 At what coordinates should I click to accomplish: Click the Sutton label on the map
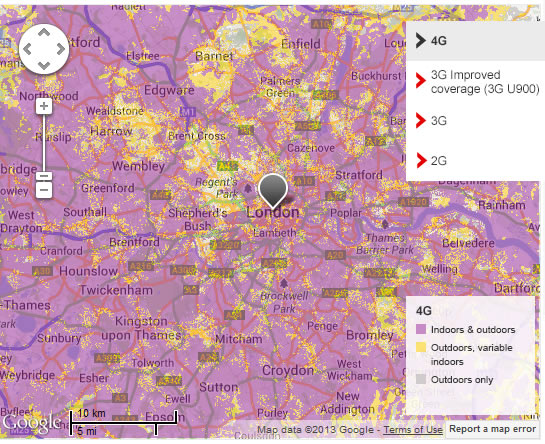tap(219, 387)
